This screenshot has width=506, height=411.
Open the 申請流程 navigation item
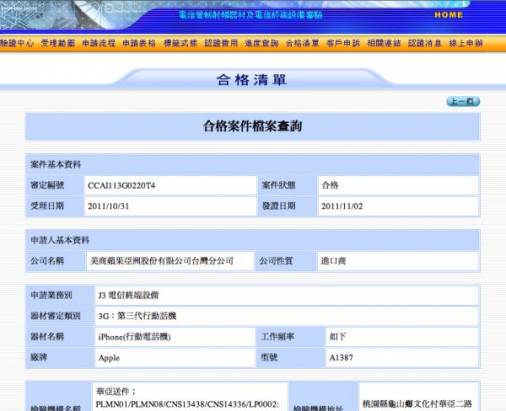[x=99, y=43]
